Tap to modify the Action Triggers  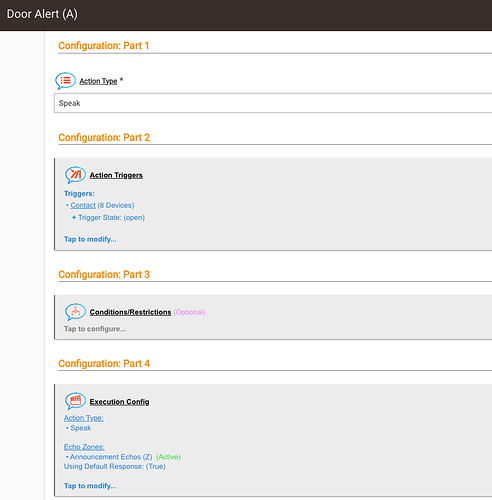click(90, 239)
